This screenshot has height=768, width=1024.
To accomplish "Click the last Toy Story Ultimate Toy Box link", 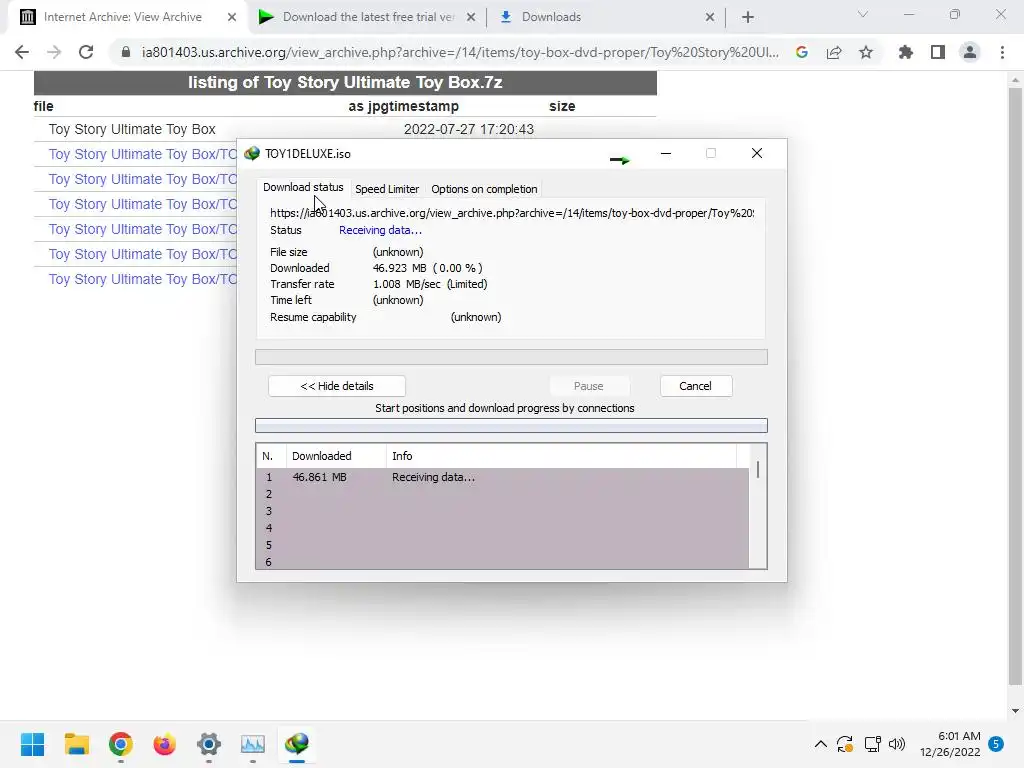I will tap(142, 279).
